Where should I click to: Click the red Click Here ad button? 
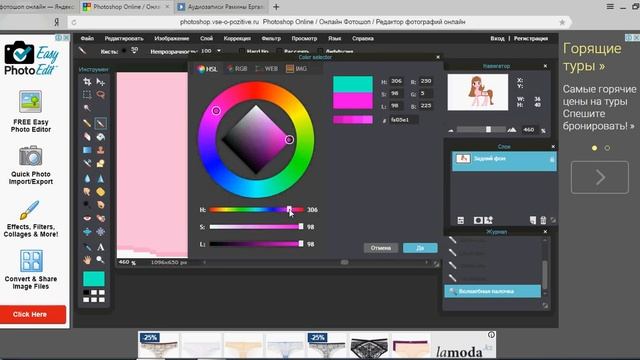click(33, 314)
